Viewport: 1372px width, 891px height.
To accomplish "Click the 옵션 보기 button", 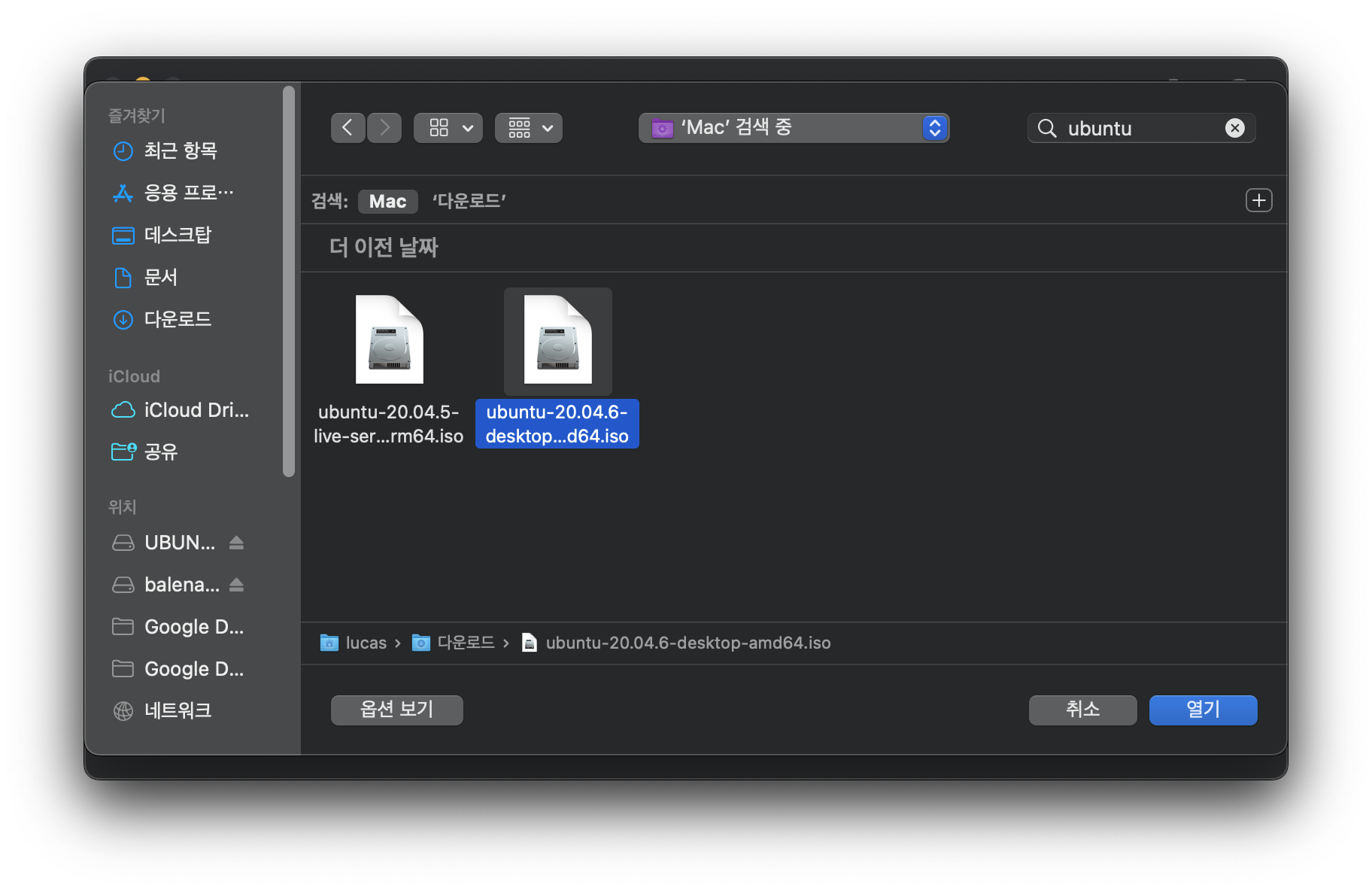I will (396, 710).
